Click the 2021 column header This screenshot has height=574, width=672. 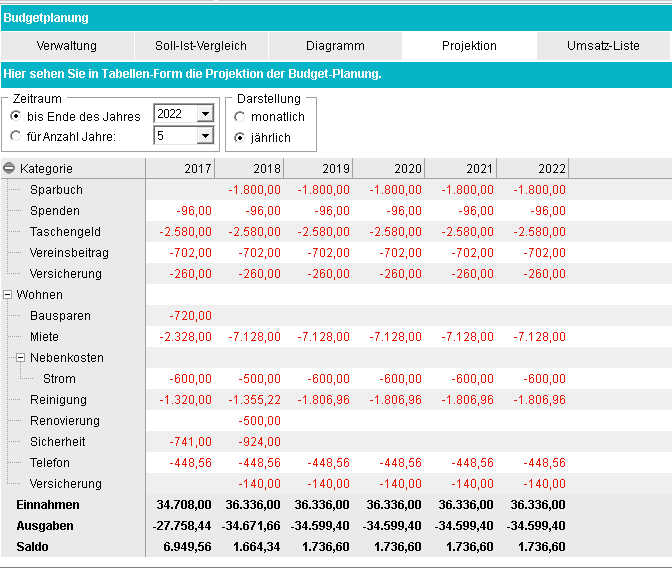[461, 168]
